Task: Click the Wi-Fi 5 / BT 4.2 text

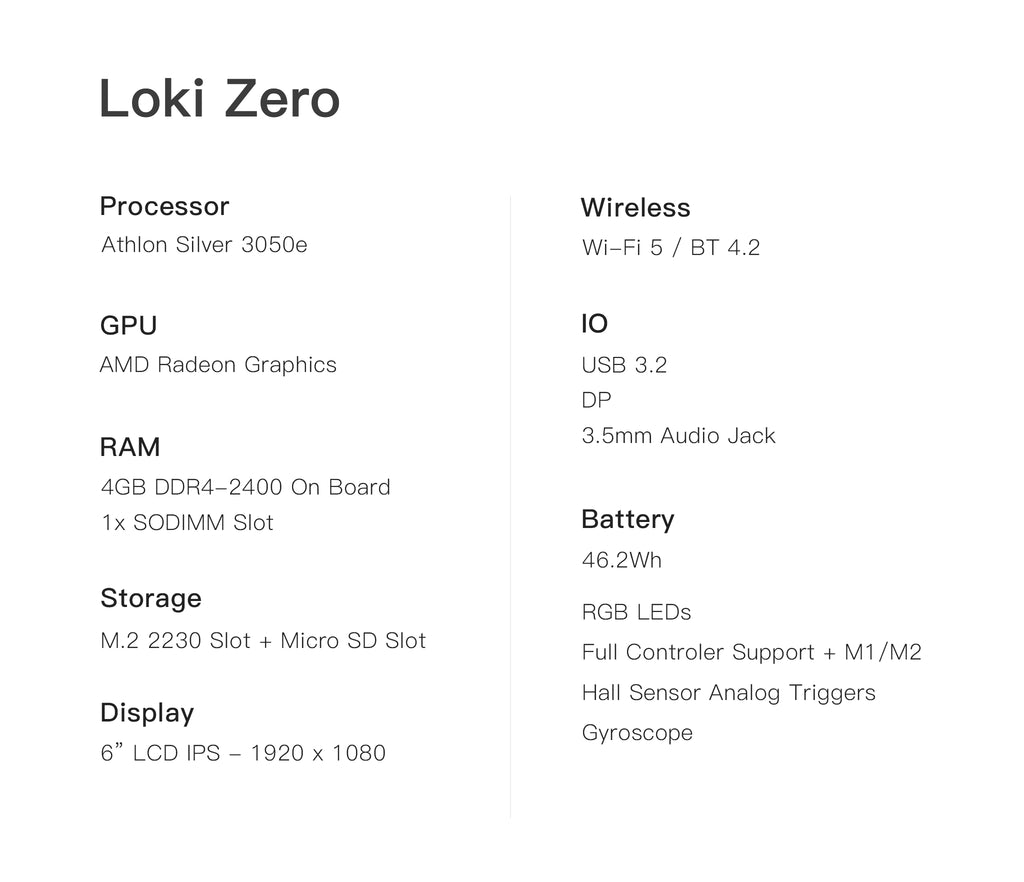Action: pyautogui.click(x=671, y=247)
